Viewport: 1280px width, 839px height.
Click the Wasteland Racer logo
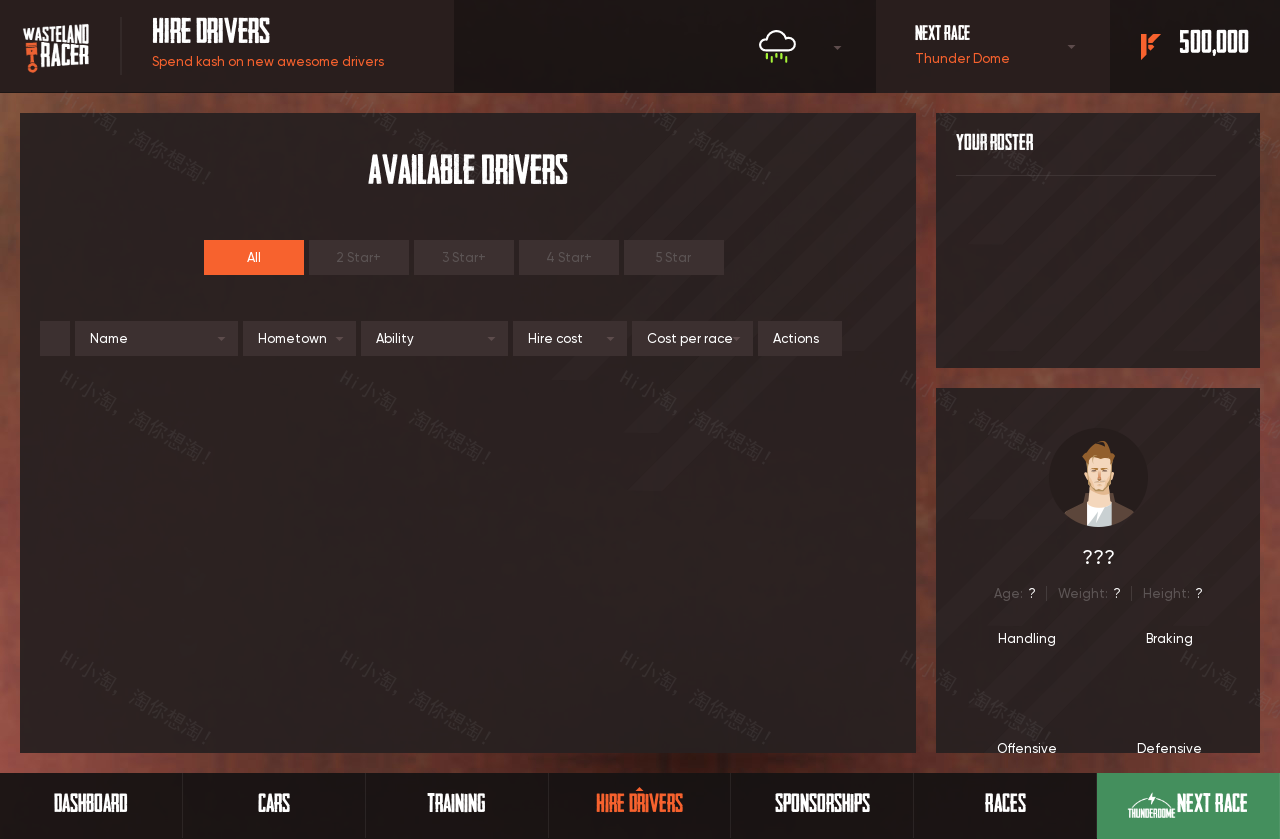(x=56, y=47)
